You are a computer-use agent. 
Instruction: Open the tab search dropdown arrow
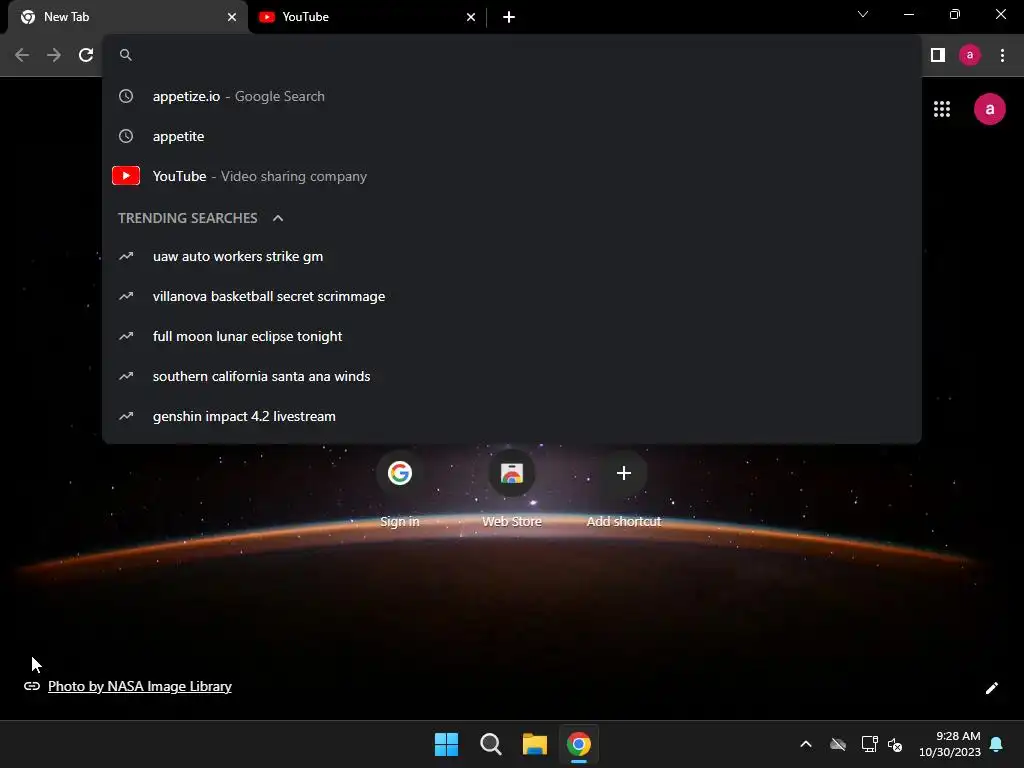pyautogui.click(x=863, y=14)
